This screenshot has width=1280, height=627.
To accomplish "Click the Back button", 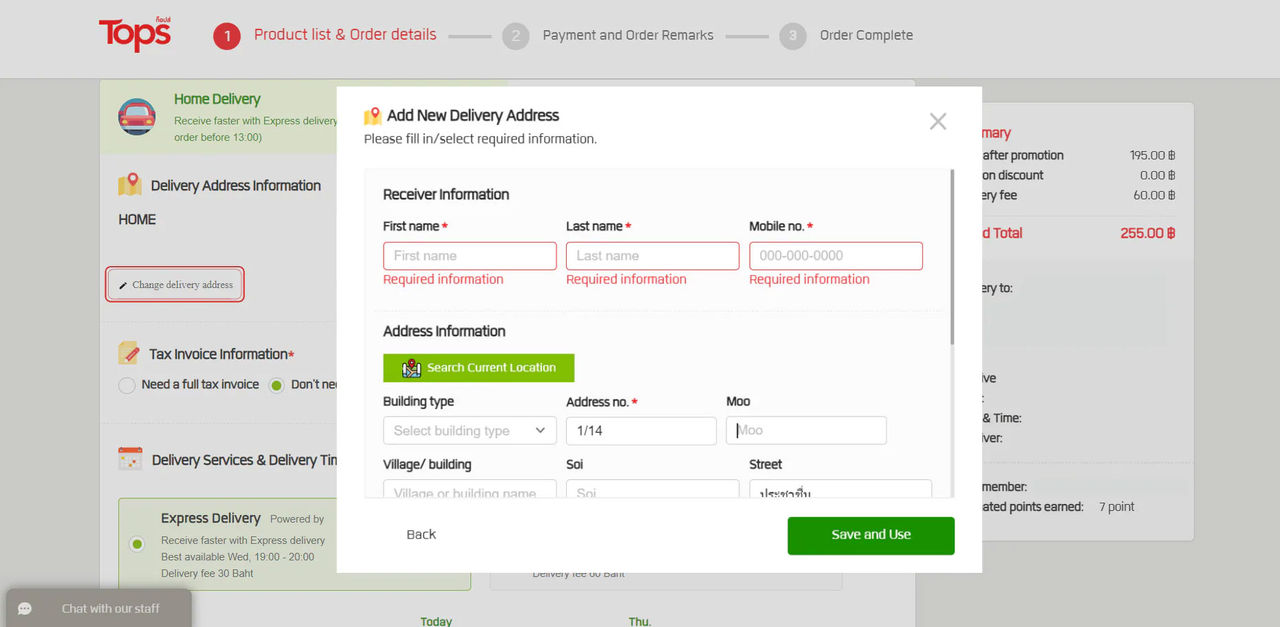I will (x=421, y=535).
